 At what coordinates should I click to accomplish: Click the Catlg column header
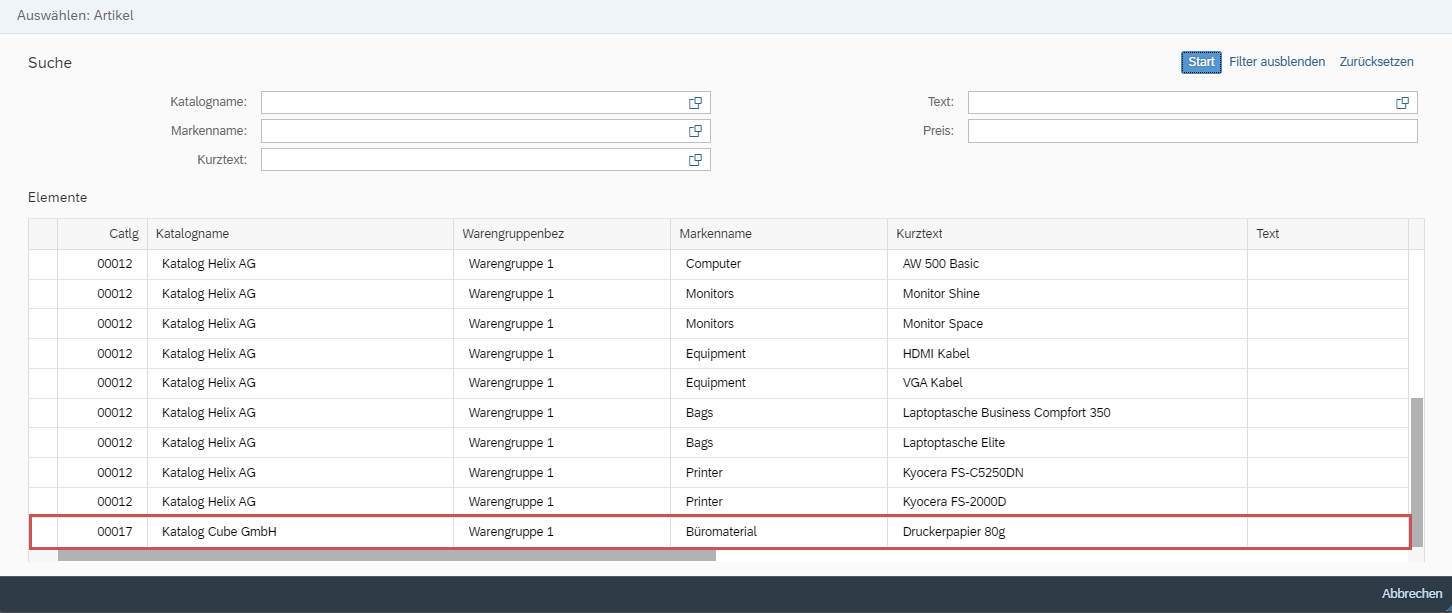102,234
